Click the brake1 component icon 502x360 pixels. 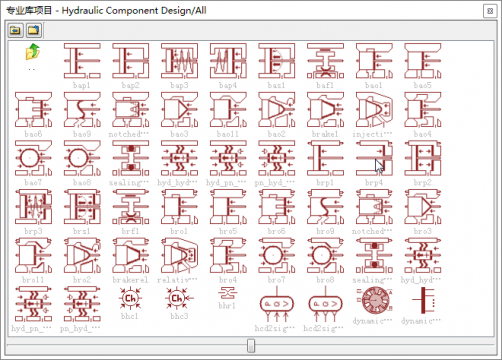(x=325, y=110)
